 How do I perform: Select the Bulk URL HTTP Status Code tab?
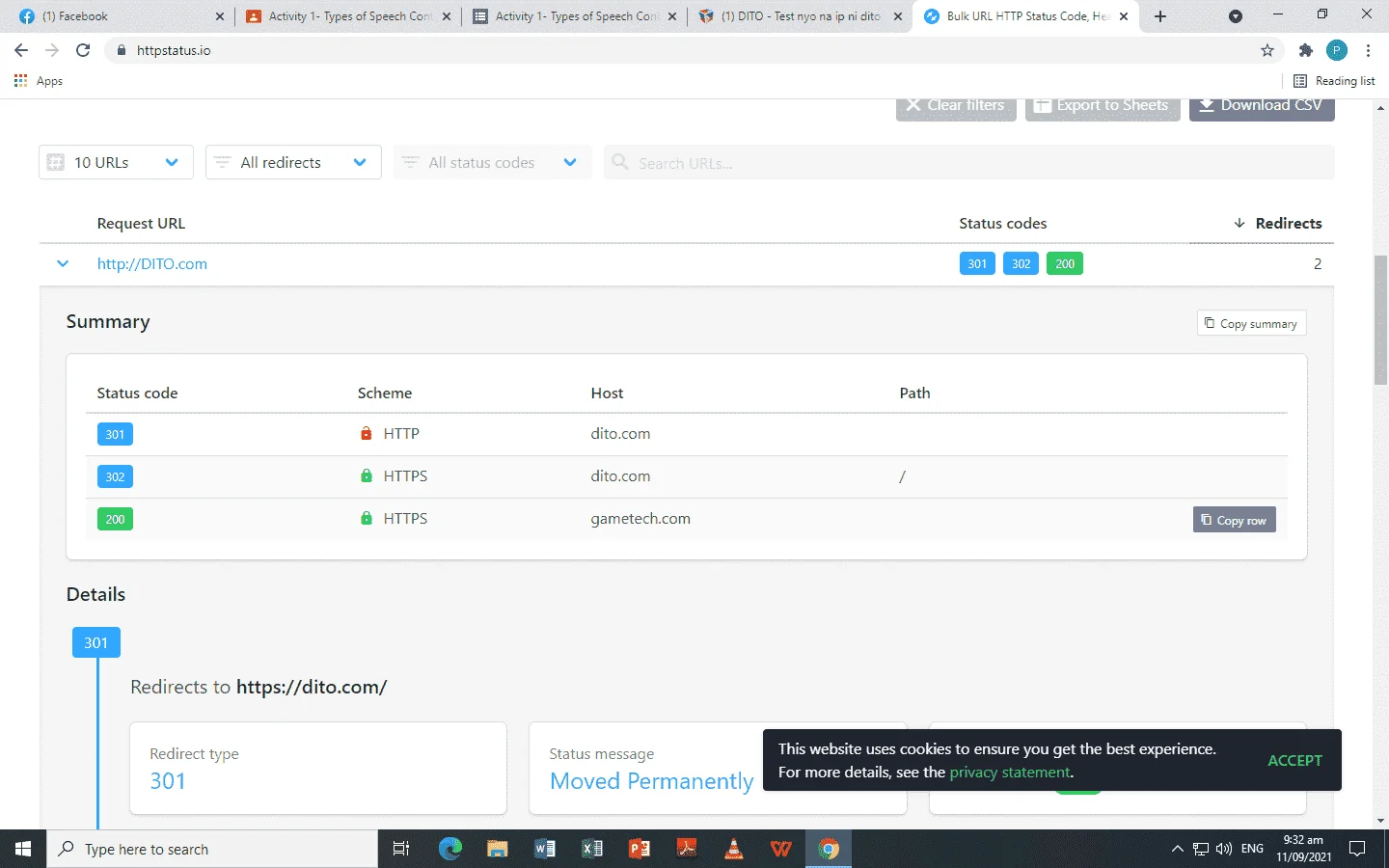[x=1026, y=16]
